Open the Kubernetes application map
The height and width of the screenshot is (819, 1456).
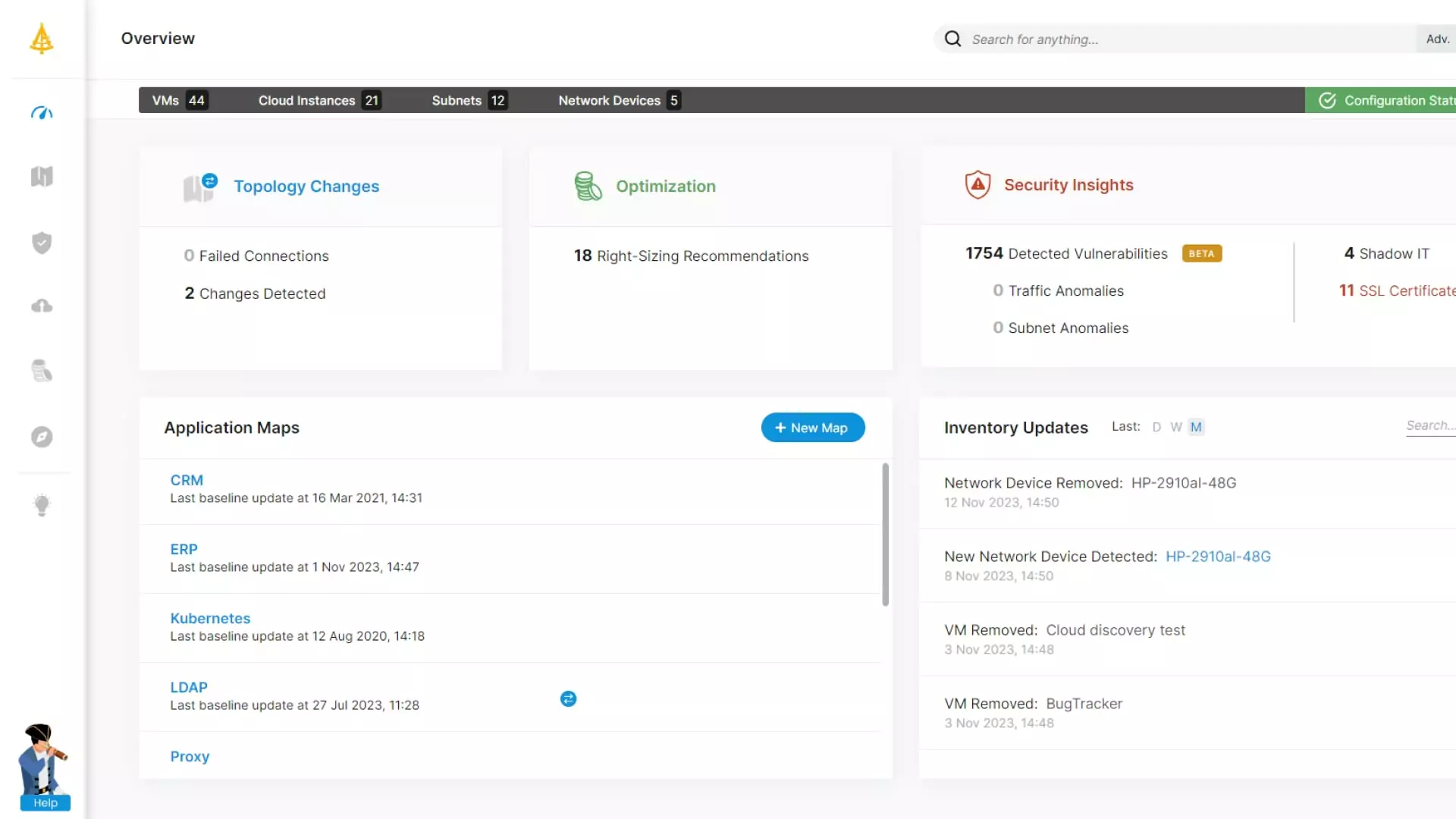(x=210, y=618)
